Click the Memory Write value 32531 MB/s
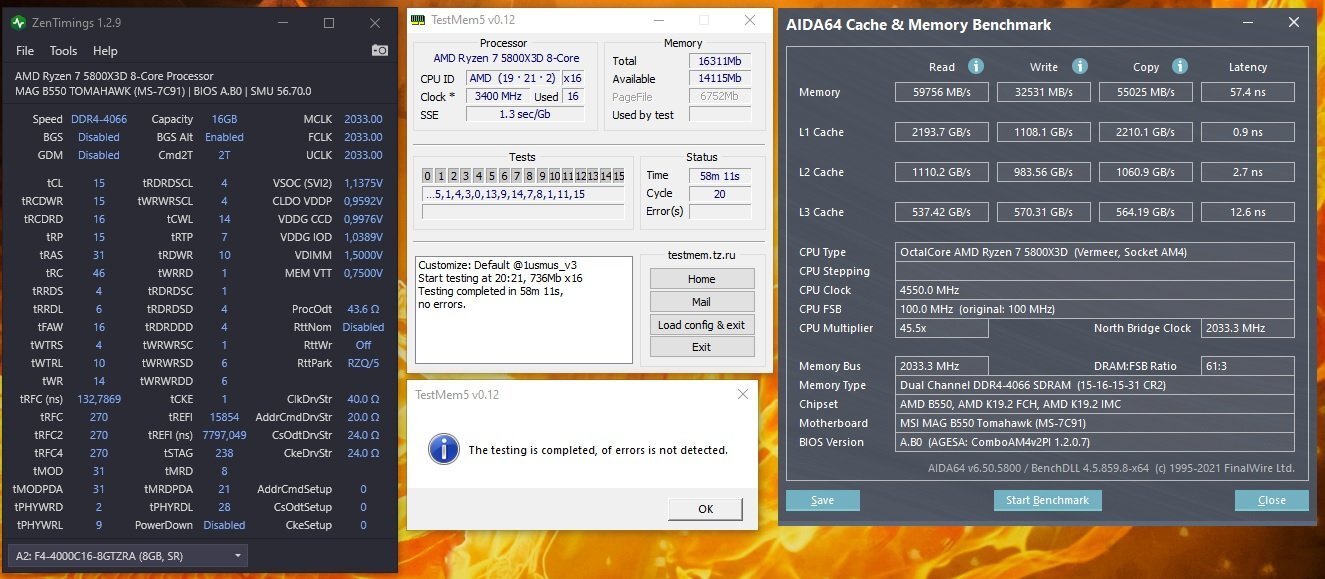The height and width of the screenshot is (579, 1325). tap(1044, 92)
